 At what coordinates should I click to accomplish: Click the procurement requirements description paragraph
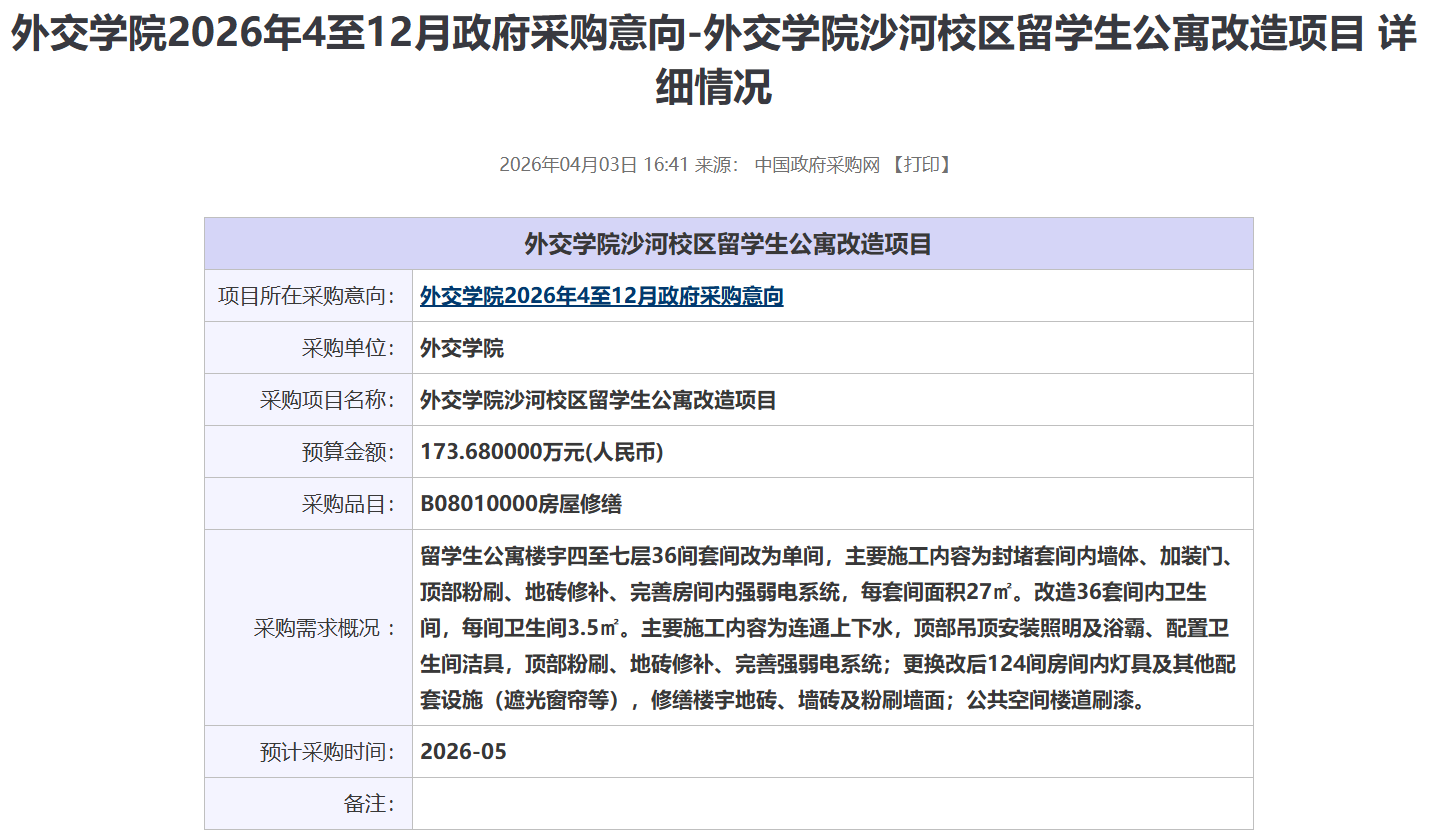pos(828,628)
